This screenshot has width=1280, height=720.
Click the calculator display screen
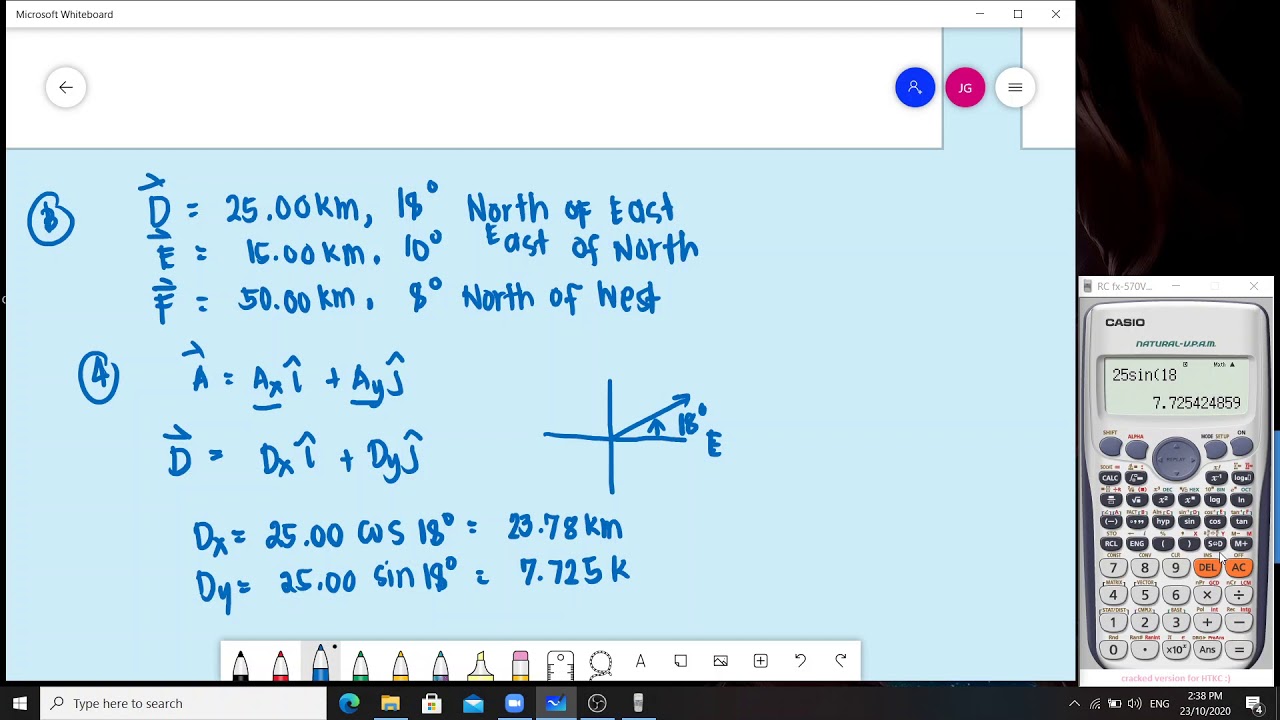(x=1176, y=386)
